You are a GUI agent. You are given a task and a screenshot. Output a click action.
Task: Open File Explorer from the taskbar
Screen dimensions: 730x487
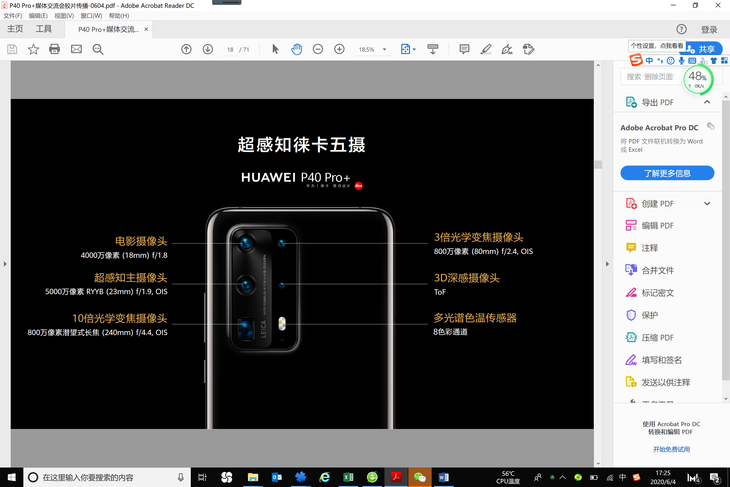coord(253,477)
